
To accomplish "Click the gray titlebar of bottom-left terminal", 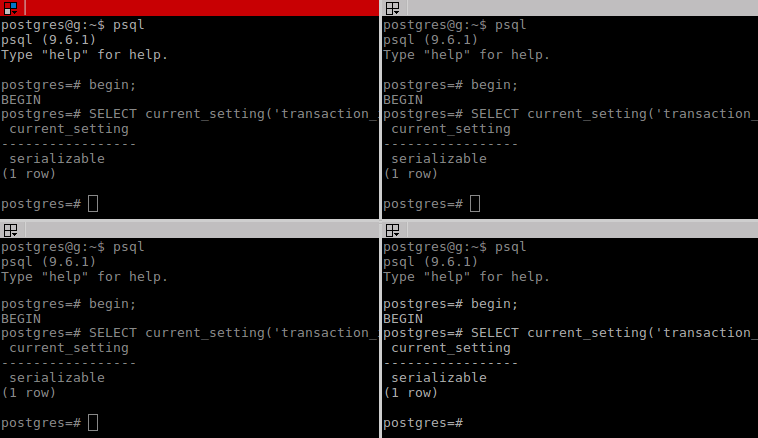I will point(202,230).
